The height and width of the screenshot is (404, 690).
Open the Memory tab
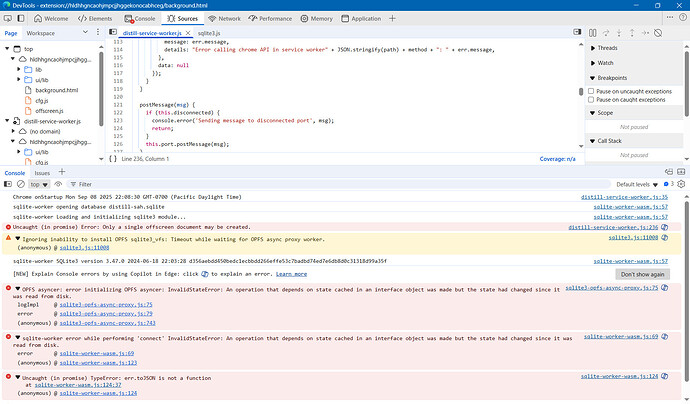pos(317,18)
